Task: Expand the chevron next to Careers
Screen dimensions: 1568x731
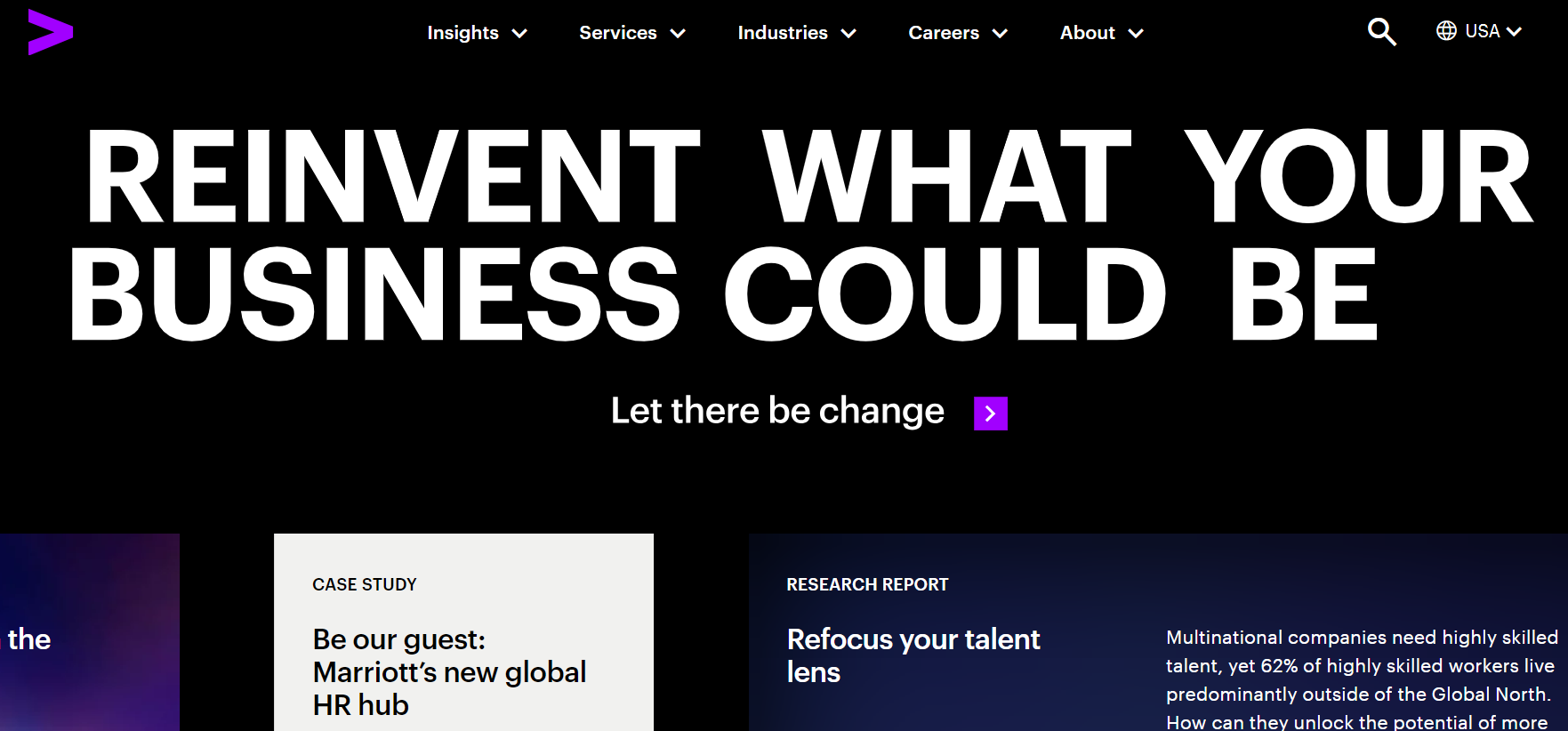Action: [x=1000, y=34]
